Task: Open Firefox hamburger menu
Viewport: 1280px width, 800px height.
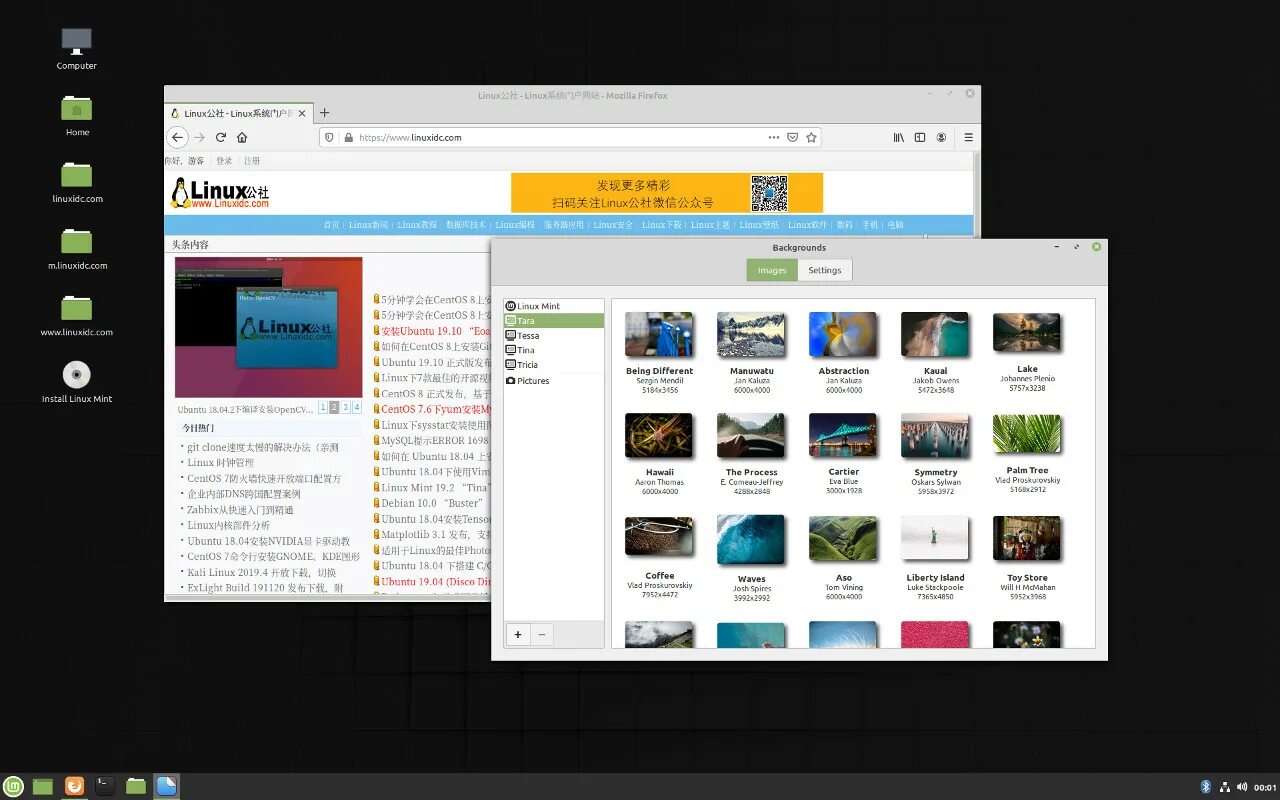Action: (968, 137)
